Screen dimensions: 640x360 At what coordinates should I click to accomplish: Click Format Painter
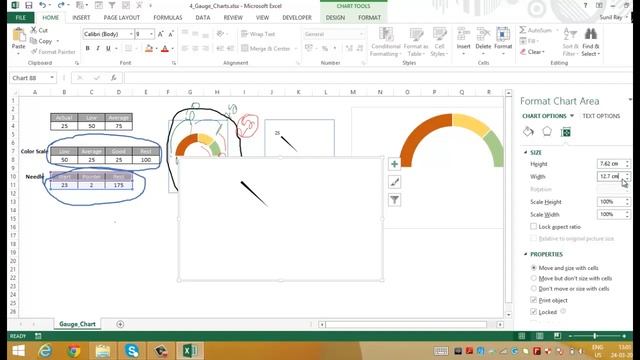pyautogui.click(x=53, y=52)
